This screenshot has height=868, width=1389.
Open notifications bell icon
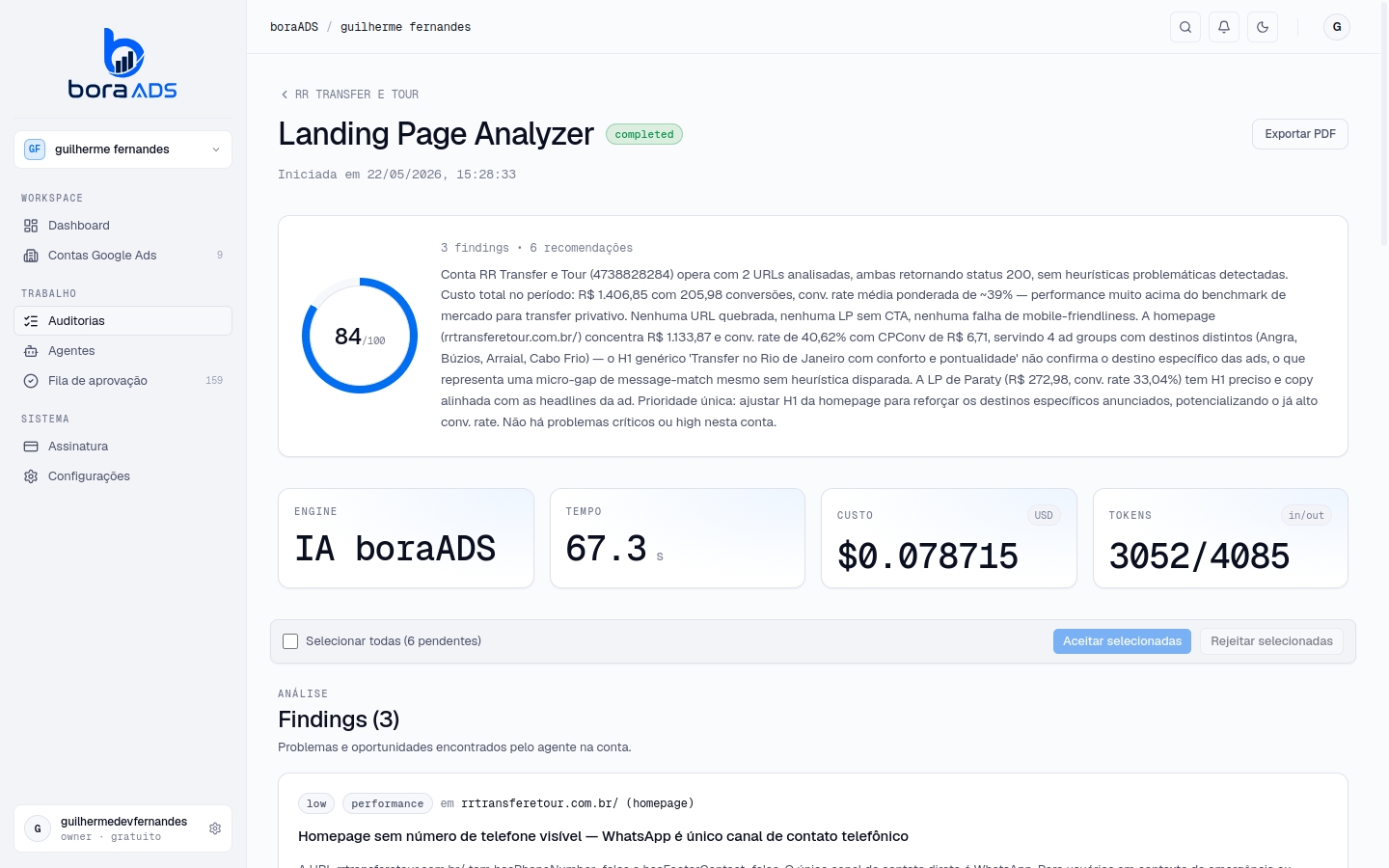1224,27
